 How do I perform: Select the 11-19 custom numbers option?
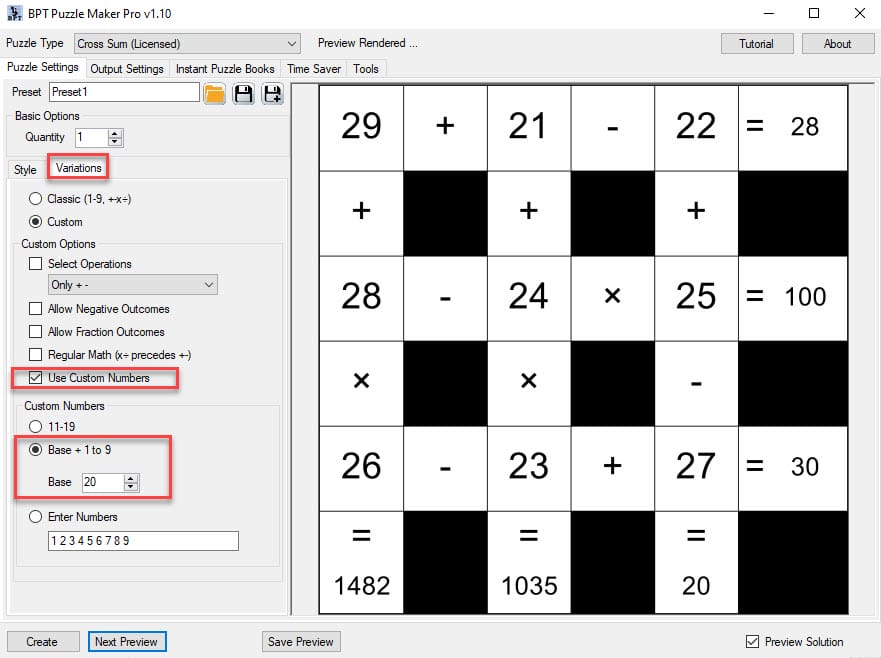35,426
